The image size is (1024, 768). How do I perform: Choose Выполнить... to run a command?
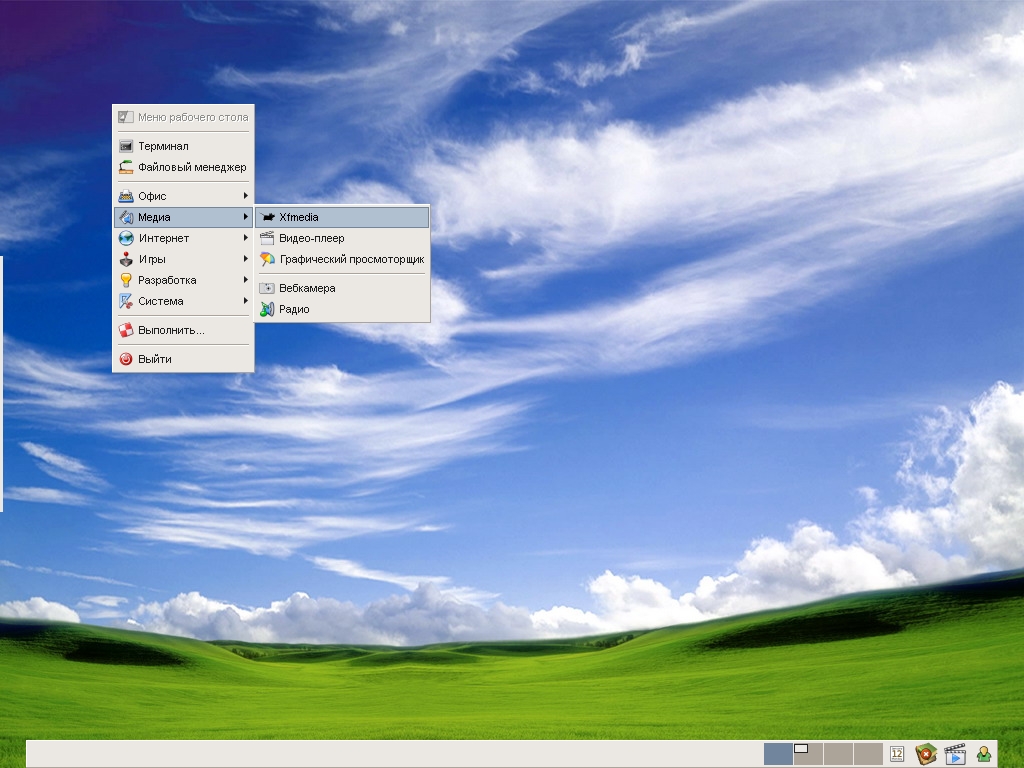point(183,330)
